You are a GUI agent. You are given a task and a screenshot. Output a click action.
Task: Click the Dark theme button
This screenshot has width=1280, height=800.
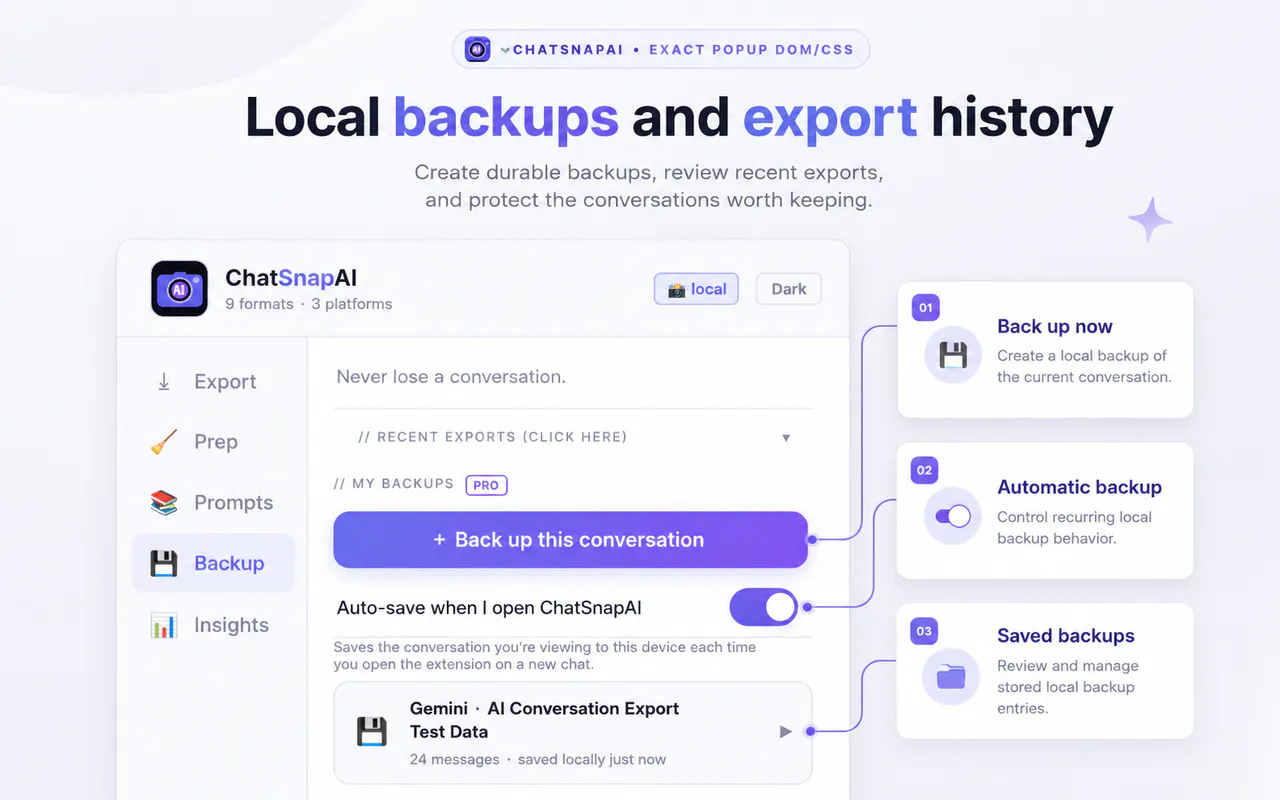(789, 289)
